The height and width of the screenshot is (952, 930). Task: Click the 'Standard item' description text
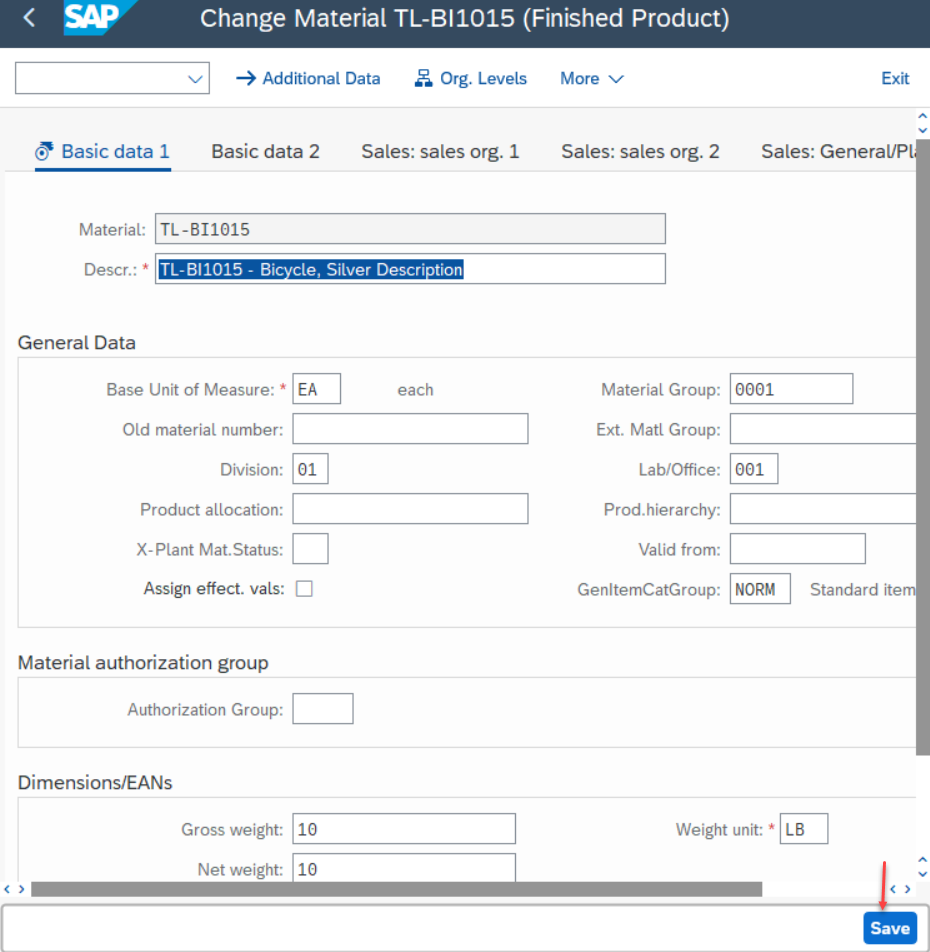tap(863, 590)
